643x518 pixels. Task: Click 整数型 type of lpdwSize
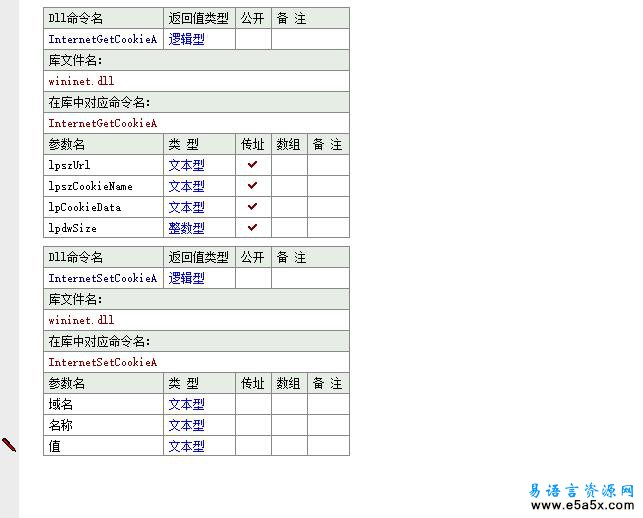coord(187,228)
